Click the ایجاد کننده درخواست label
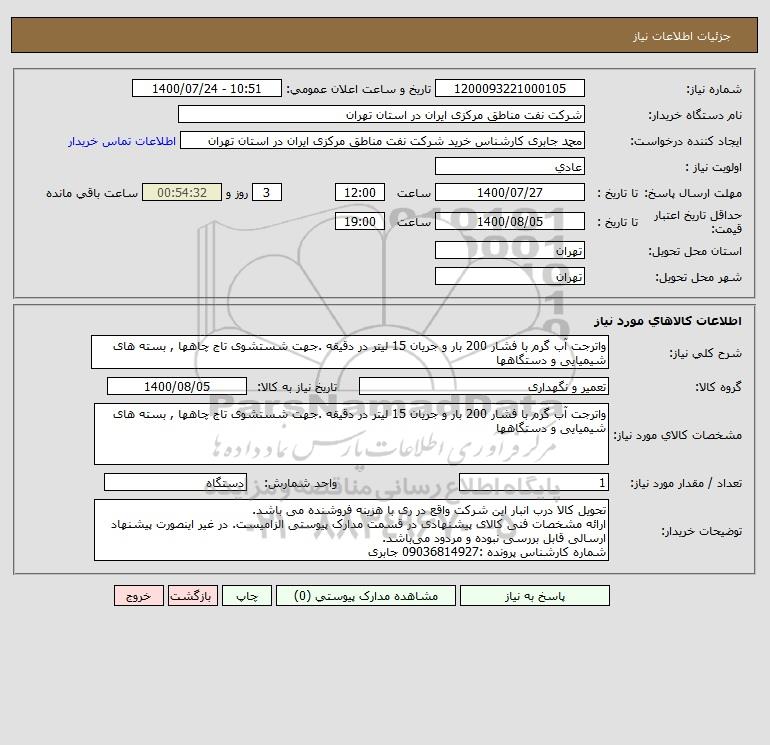This screenshot has width=770, height=745. (x=686, y=141)
